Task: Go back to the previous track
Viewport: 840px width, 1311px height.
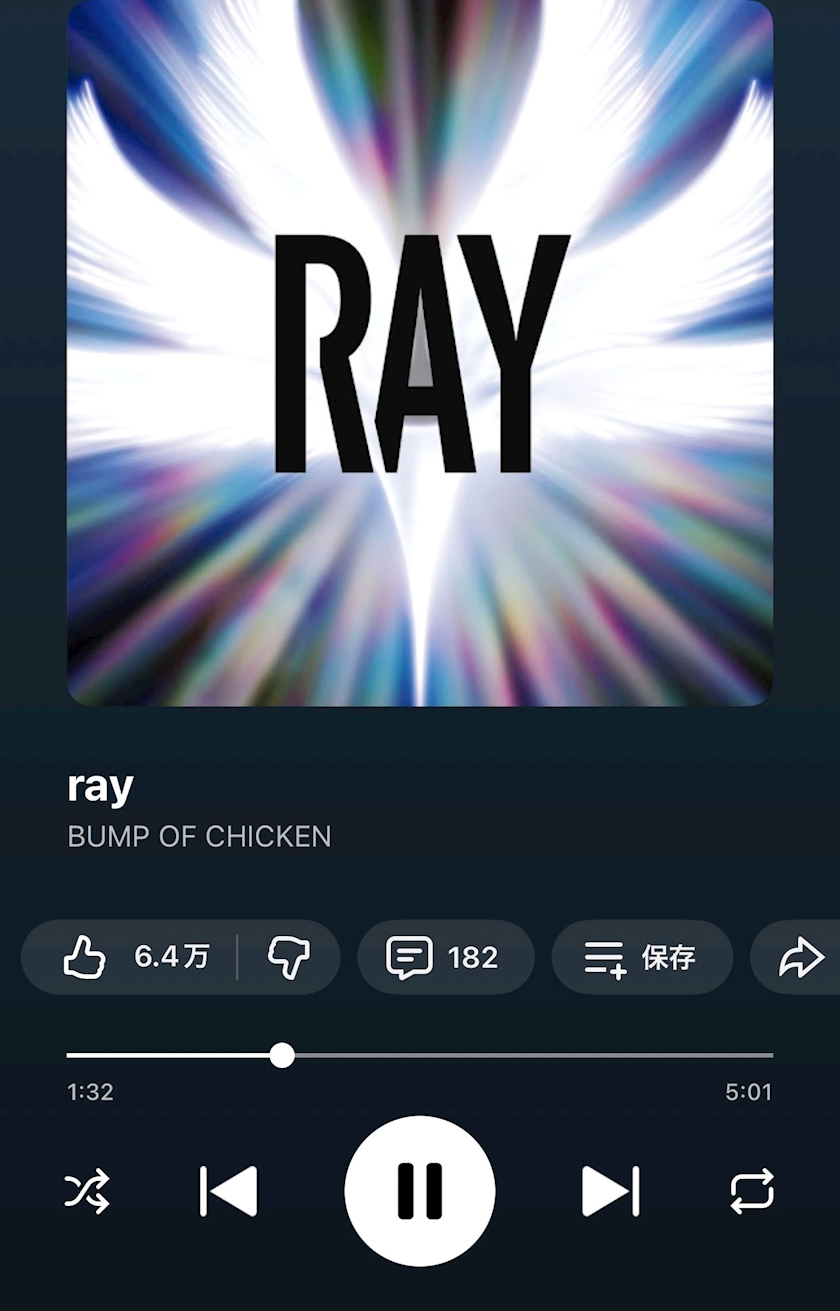Action: (x=229, y=1191)
